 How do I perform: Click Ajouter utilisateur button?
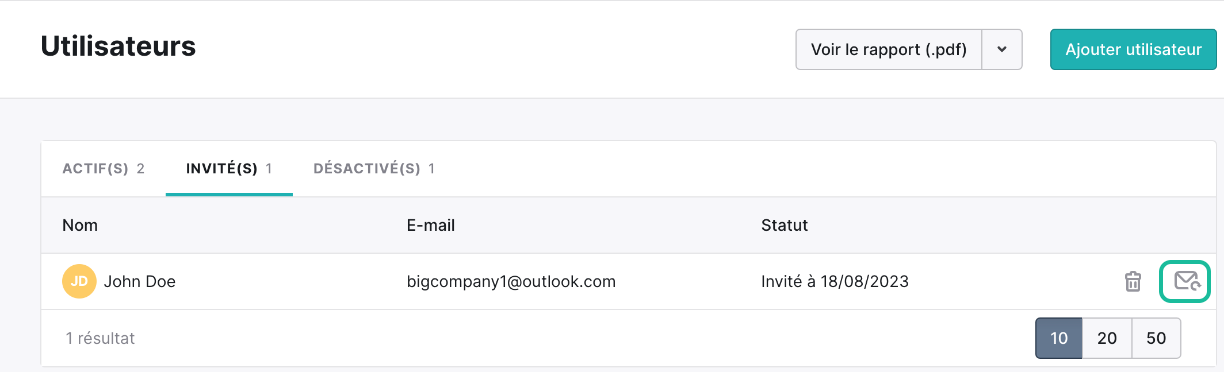pos(1133,49)
